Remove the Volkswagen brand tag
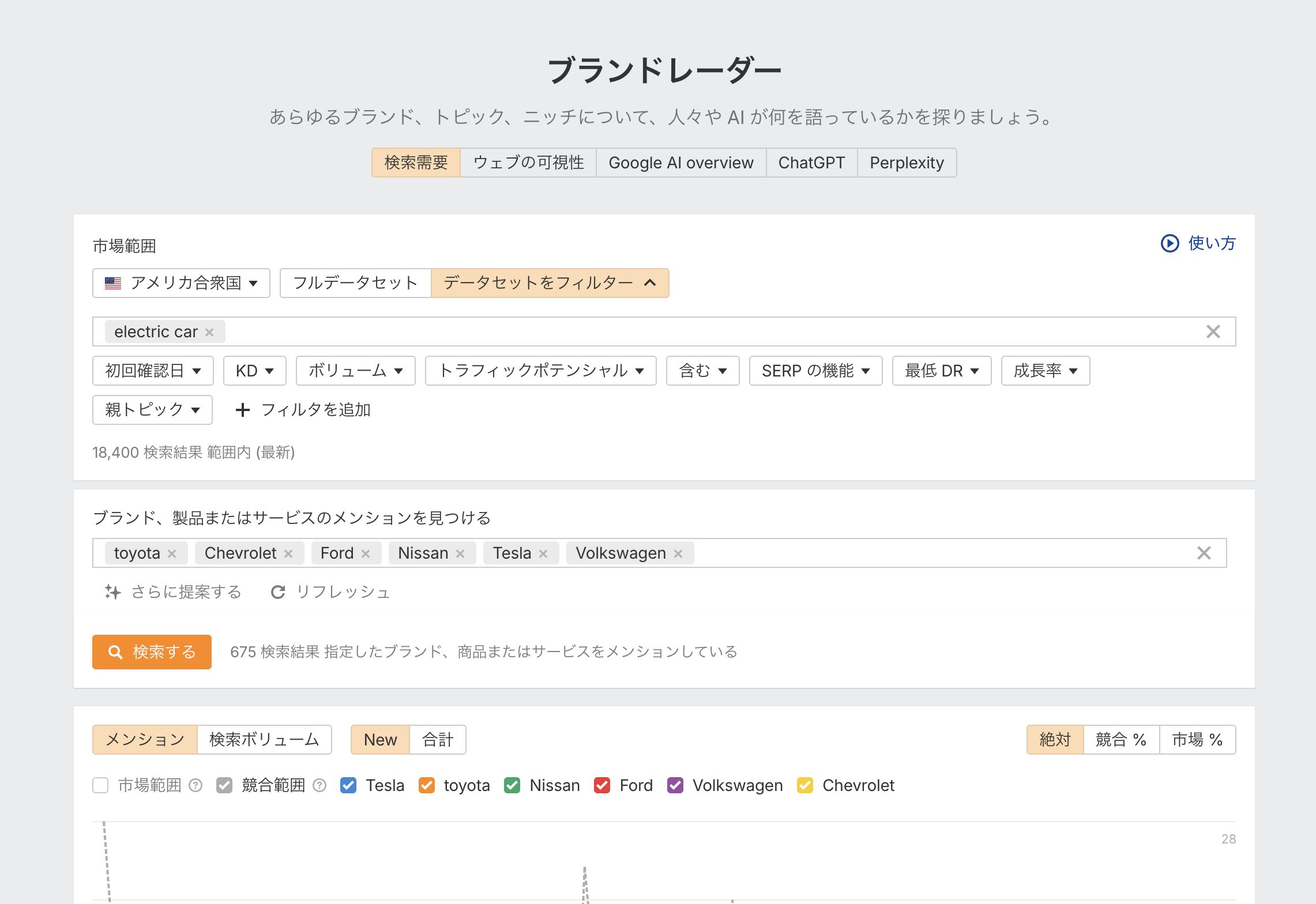 pyautogui.click(x=678, y=553)
